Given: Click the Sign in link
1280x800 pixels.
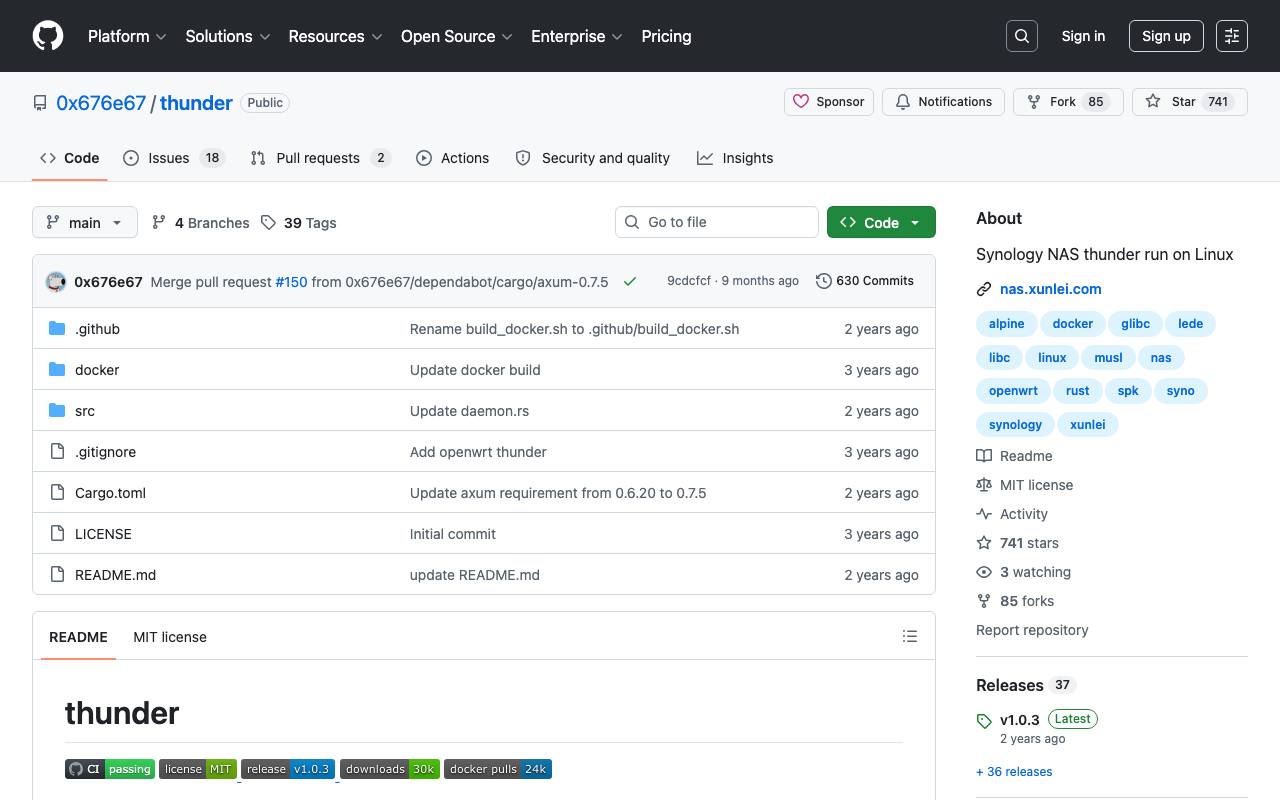Looking at the screenshot, I should (x=1083, y=36).
